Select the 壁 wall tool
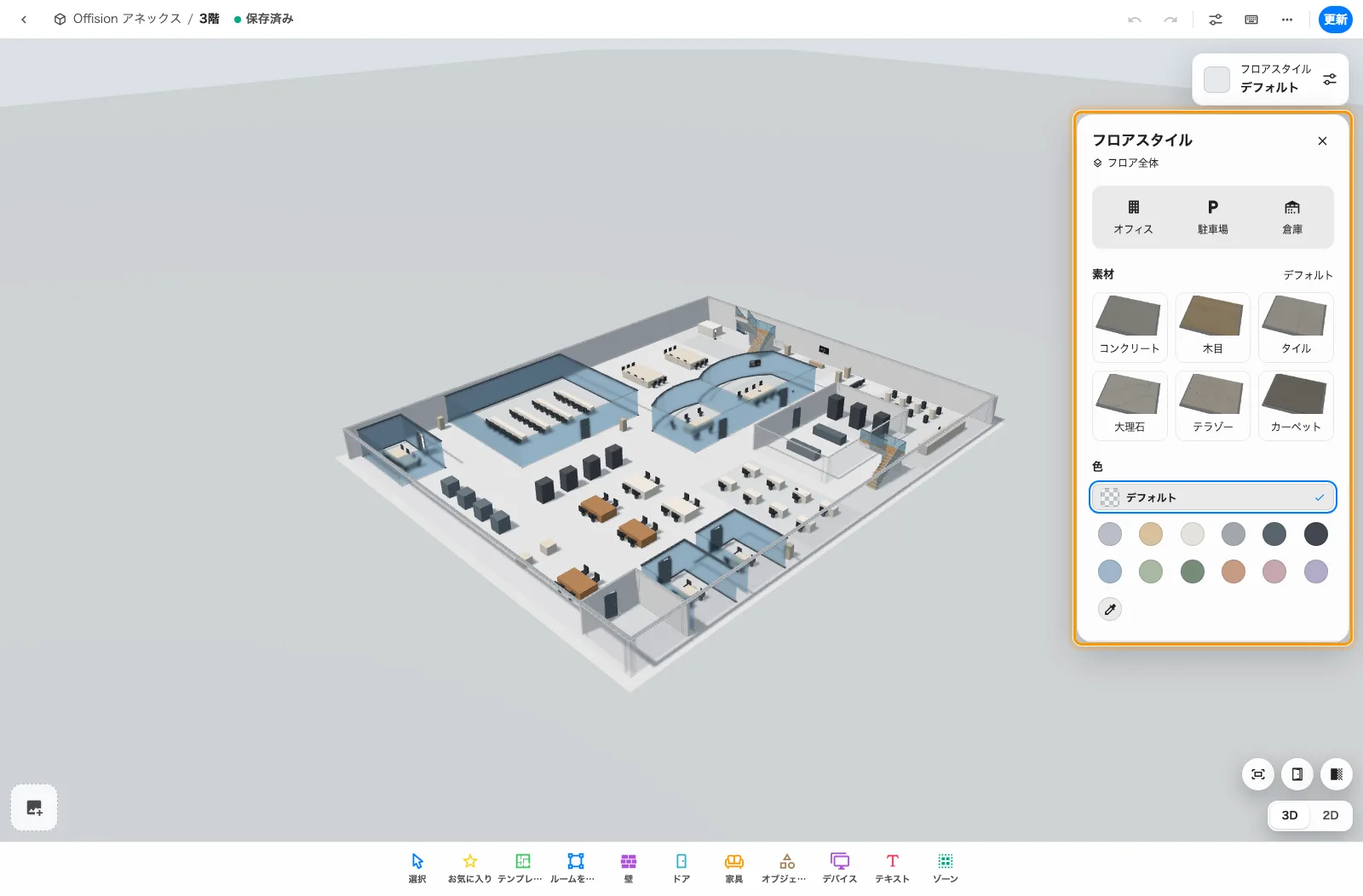 coord(629,868)
